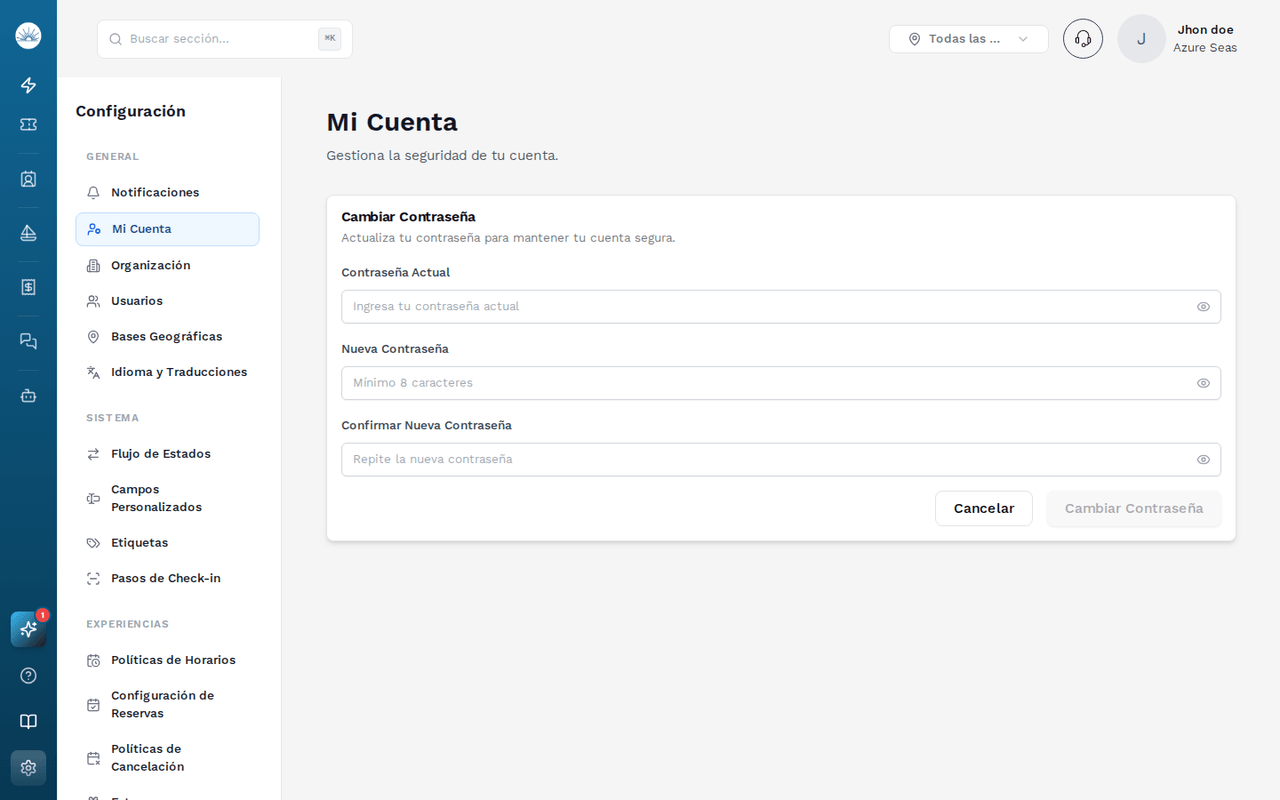
Task: Focus the Buscar sección search box
Action: click(x=225, y=39)
